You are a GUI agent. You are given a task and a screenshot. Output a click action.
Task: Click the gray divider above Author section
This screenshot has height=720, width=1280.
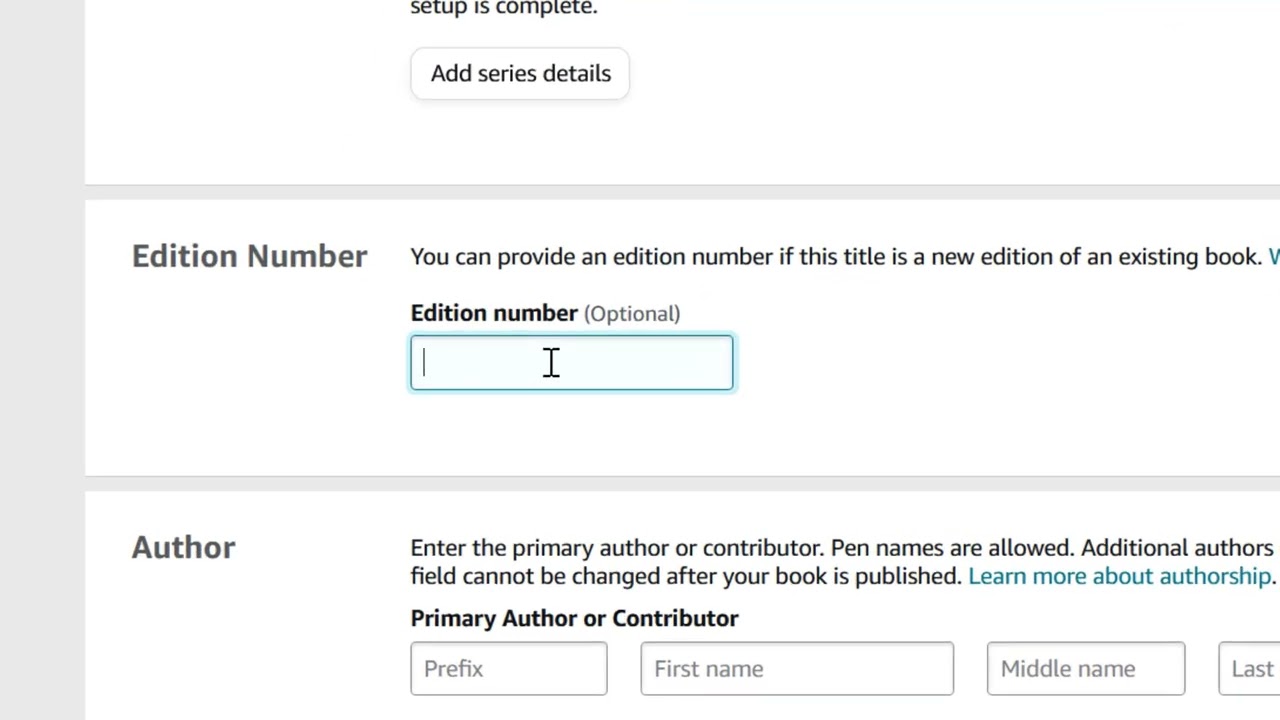tap(682, 483)
